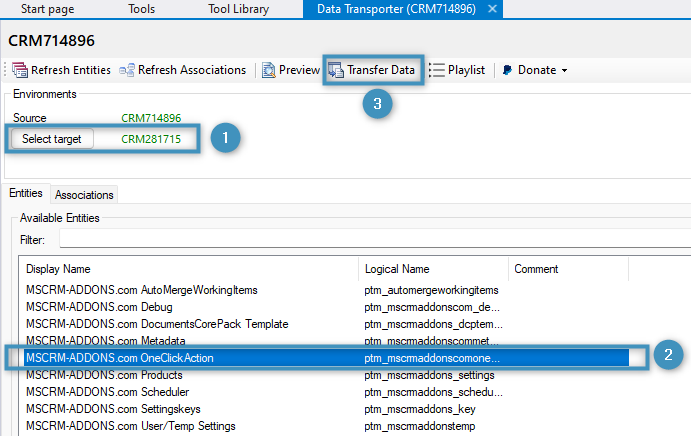This screenshot has width=691, height=436.
Task: Select MSCRM-ADDONS.com Metadata entity
Action: coord(105,341)
